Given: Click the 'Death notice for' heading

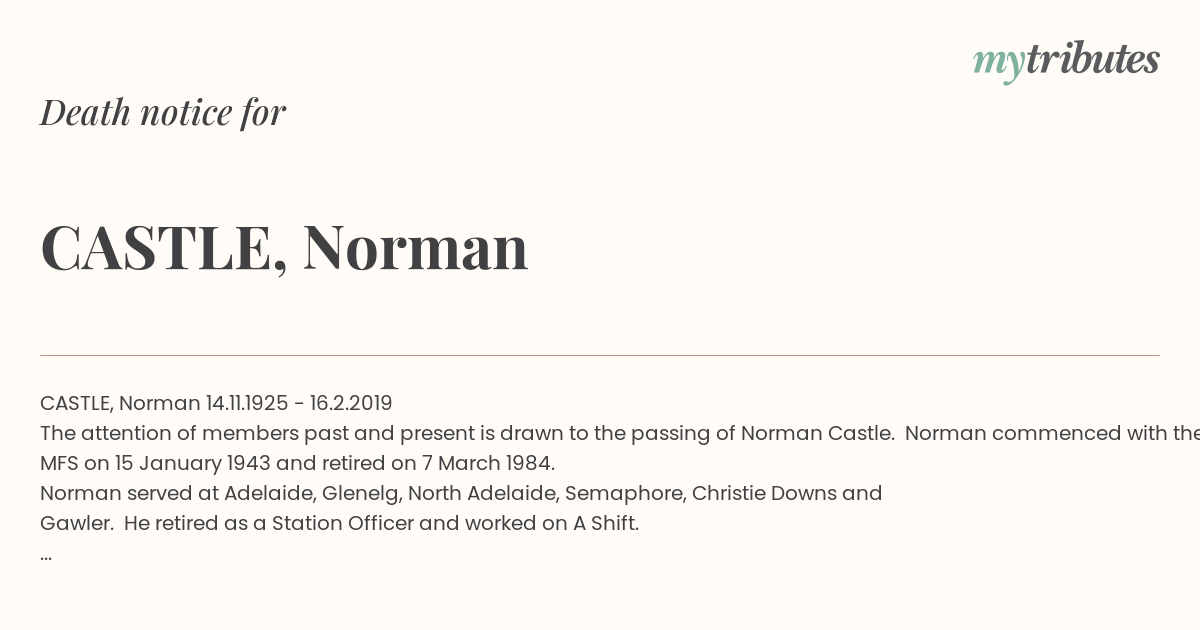Looking at the screenshot, I should [x=163, y=113].
